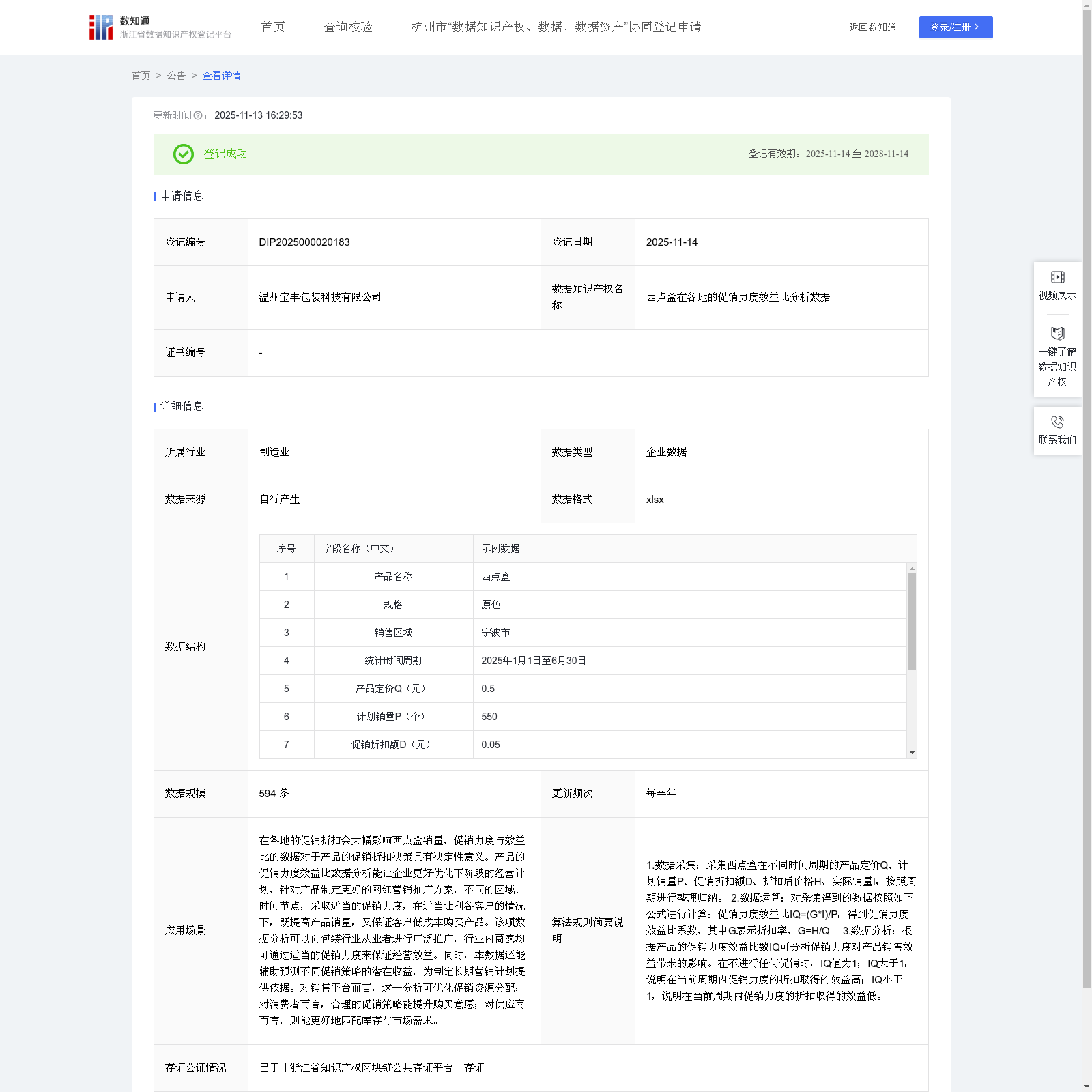
Task: Click example data 2025年1月1日至6月30日
Action: click(534, 661)
